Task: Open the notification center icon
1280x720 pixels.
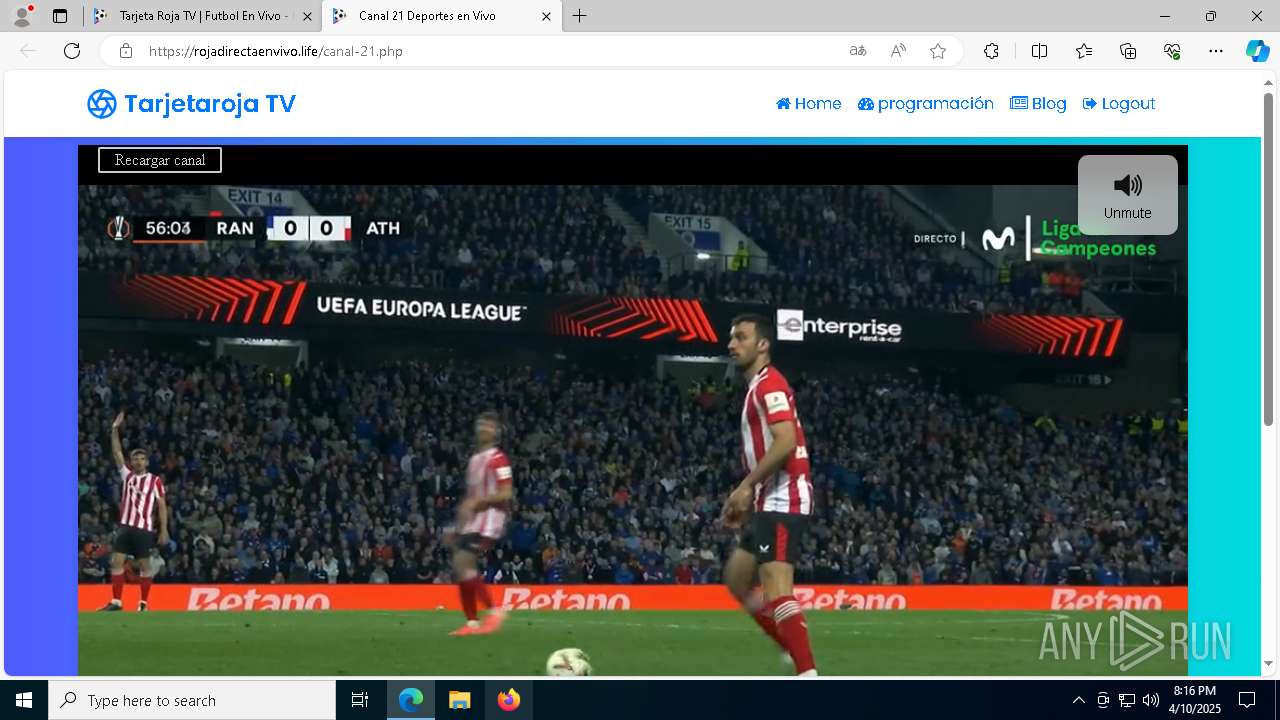Action: pyautogui.click(x=1247, y=700)
